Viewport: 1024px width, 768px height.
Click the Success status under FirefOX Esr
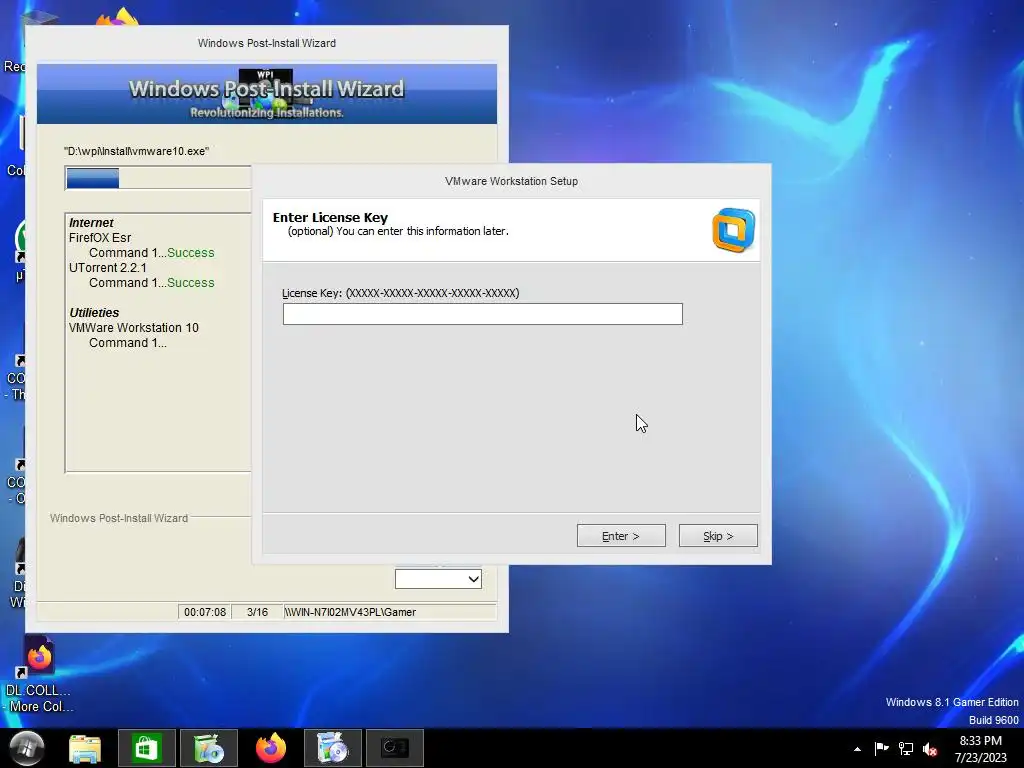pyautogui.click(x=191, y=253)
